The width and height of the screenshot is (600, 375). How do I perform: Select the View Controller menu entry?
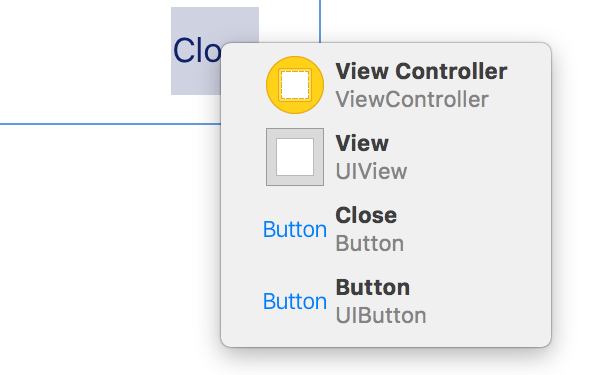pyautogui.click(x=386, y=85)
